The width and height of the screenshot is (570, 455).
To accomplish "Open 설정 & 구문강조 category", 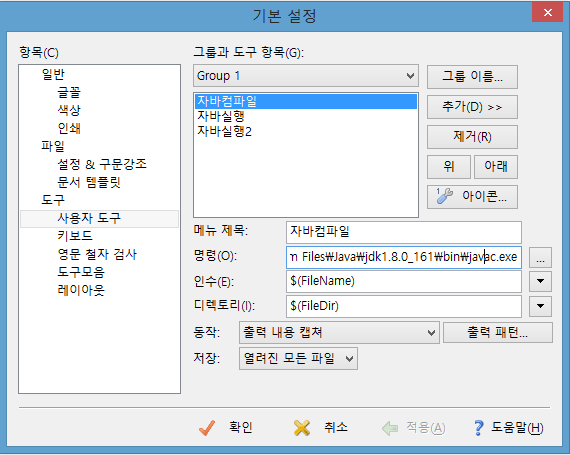I will point(102,164).
